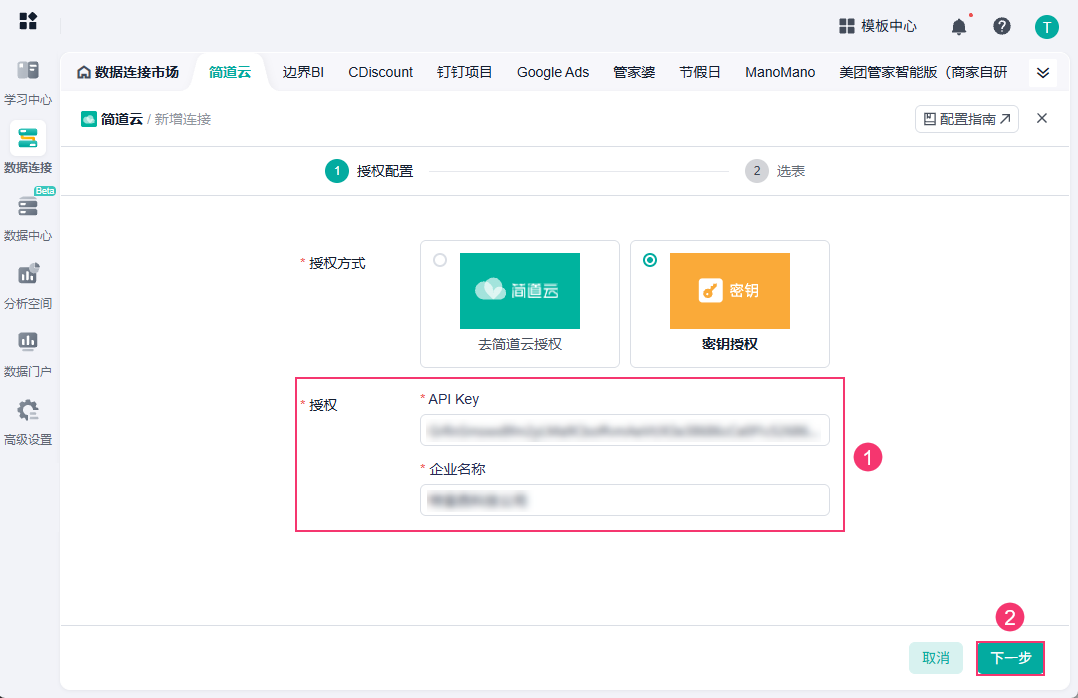Click step 1 授权配置

[x=369, y=171]
